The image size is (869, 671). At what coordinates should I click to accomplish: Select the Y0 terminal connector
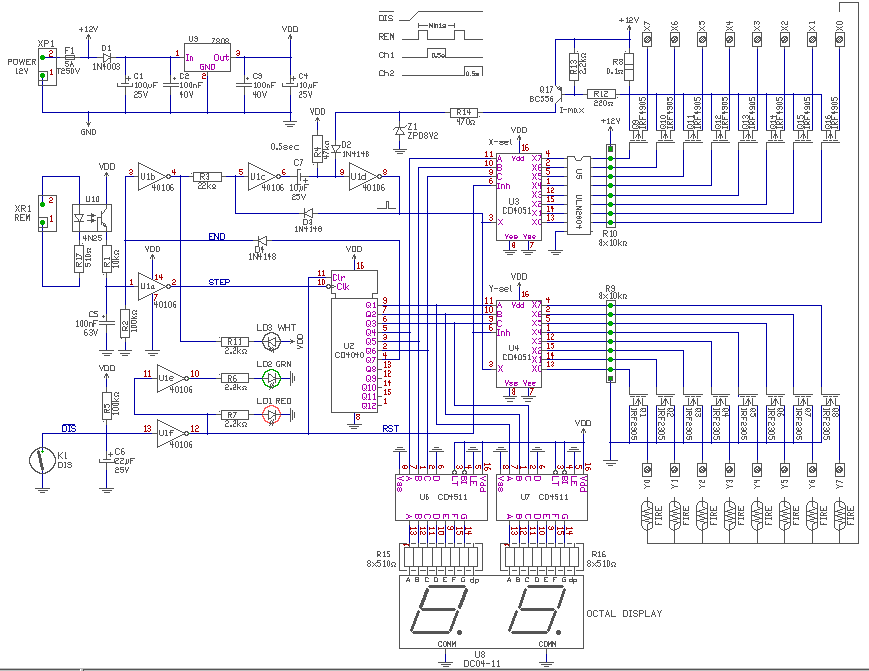(x=647, y=470)
